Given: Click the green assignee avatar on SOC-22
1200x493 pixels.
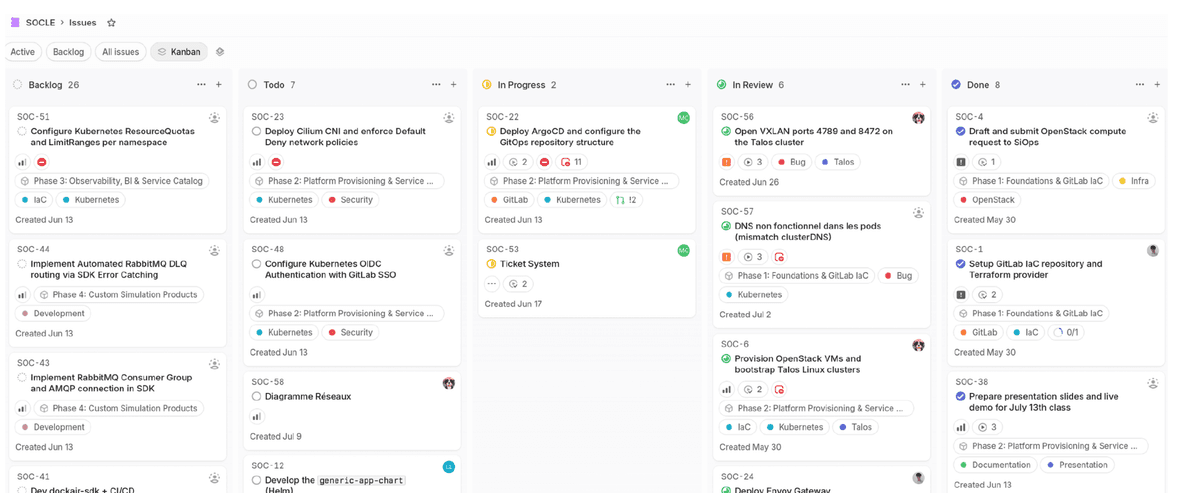Looking at the screenshot, I should pyautogui.click(x=684, y=118).
